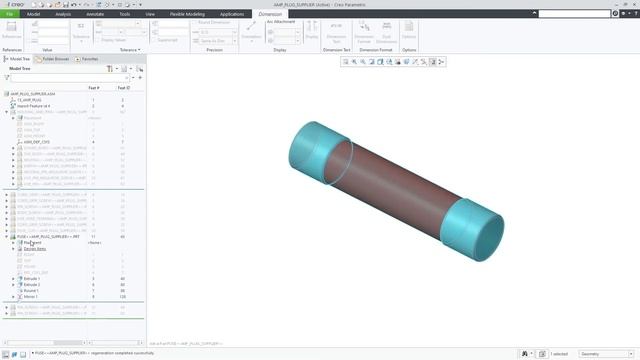The image size is (640, 360).
Task: Open the quick access toolbar customize arrow
Action: (x=140, y=4)
